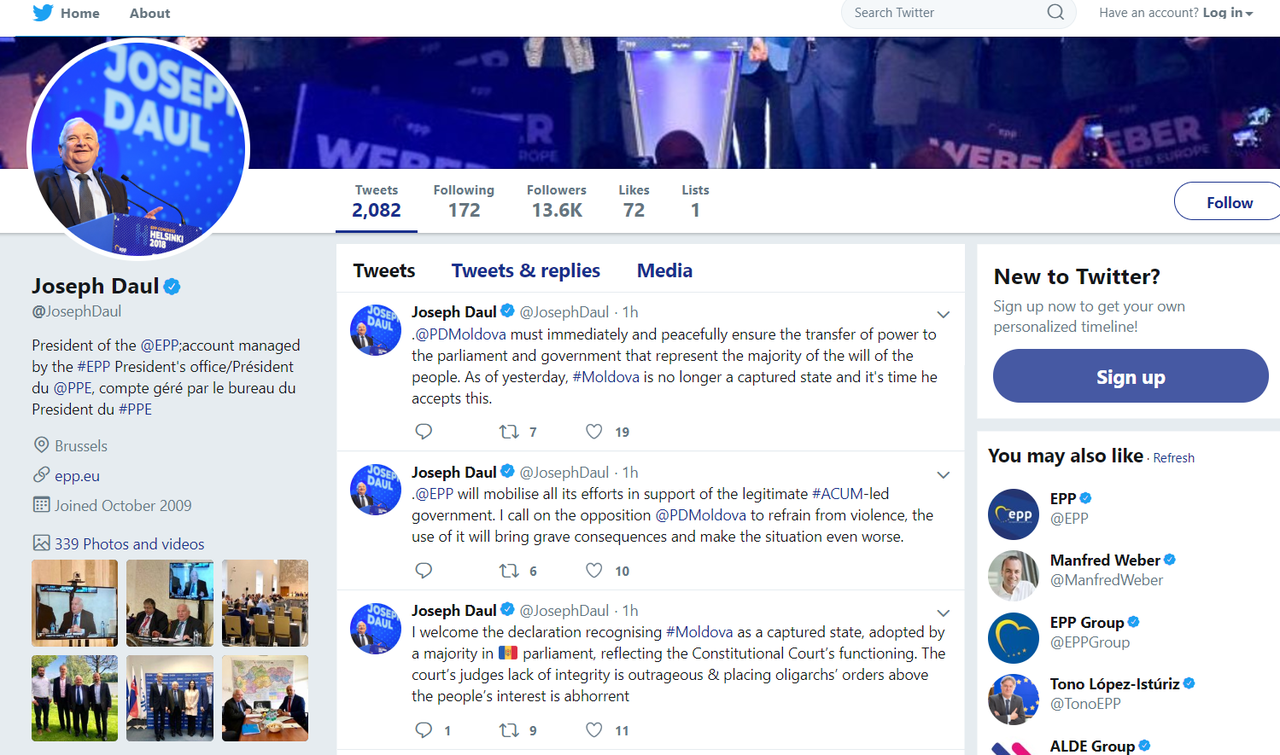This screenshot has height=755, width=1280.
Task: View the 2,082 Tweets count
Action: [x=377, y=201]
